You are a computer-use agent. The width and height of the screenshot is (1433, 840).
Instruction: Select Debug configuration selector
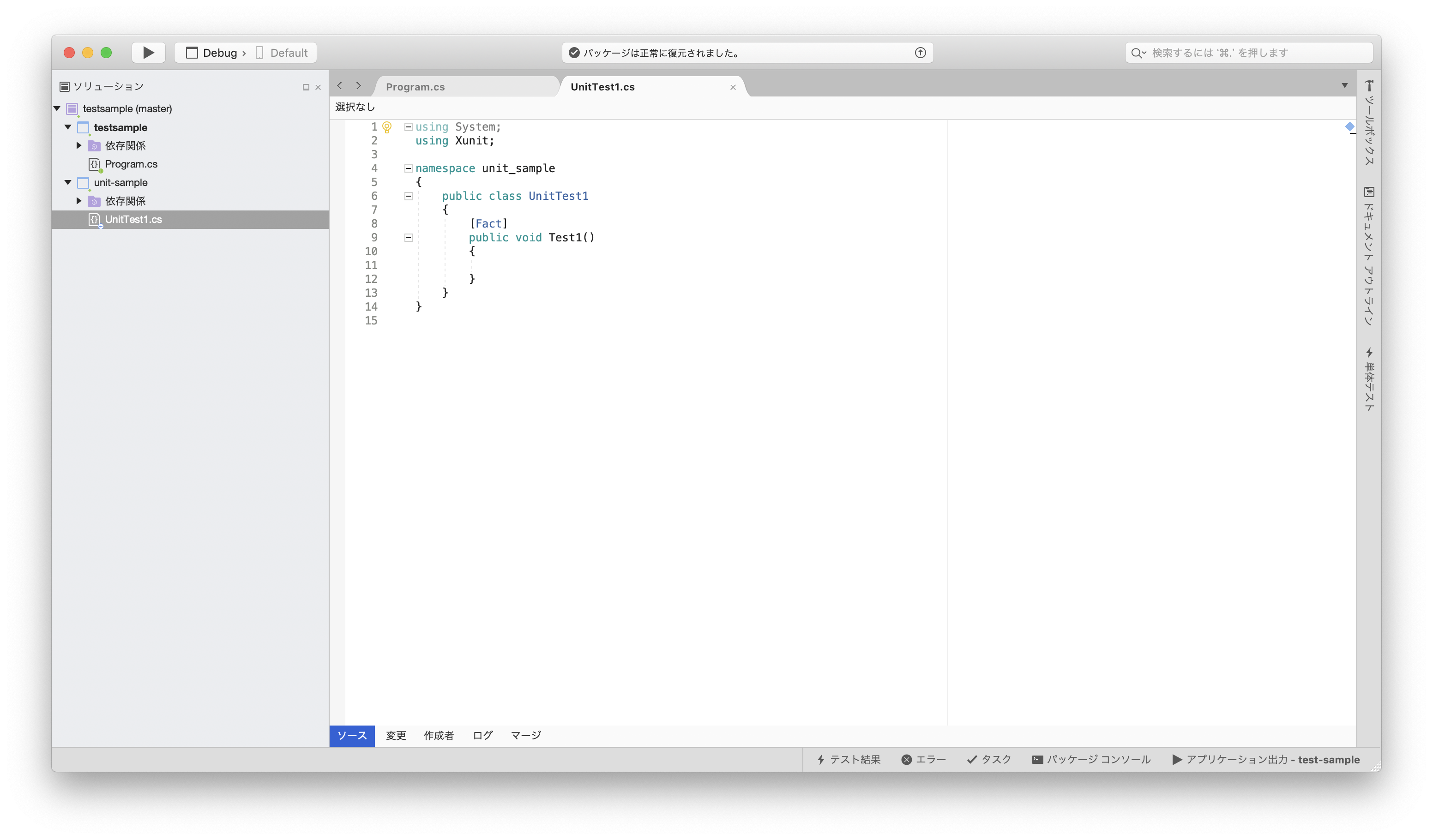pyautogui.click(x=219, y=53)
